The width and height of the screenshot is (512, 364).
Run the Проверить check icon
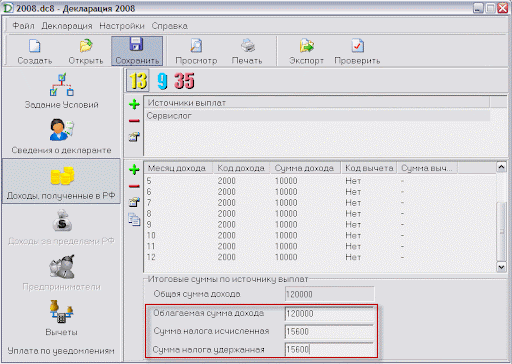tap(357, 51)
